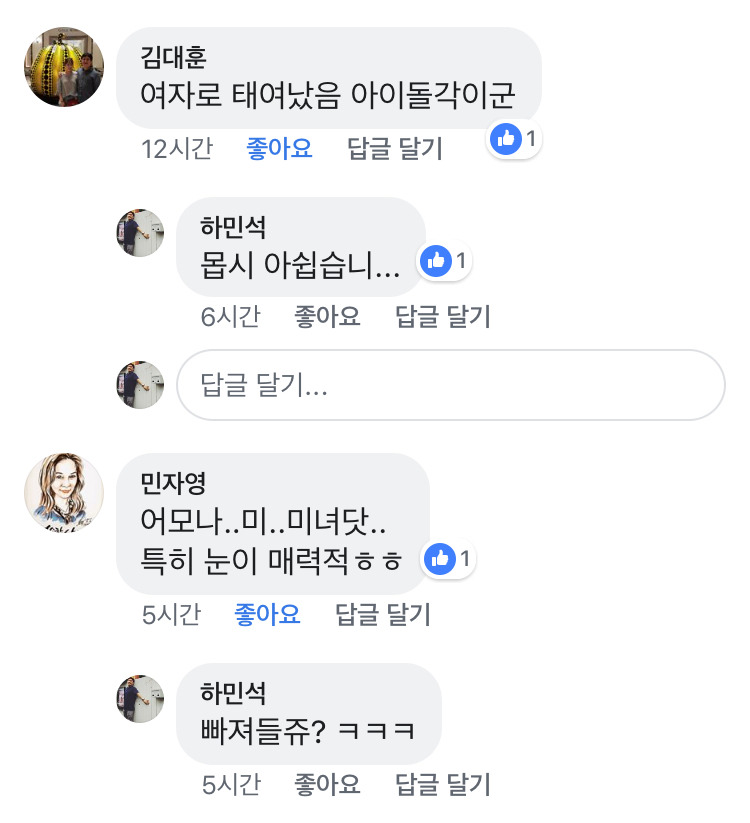The width and height of the screenshot is (750, 823).
Task: Click 답글 달기 under 민자영's comment
Action: tap(383, 614)
